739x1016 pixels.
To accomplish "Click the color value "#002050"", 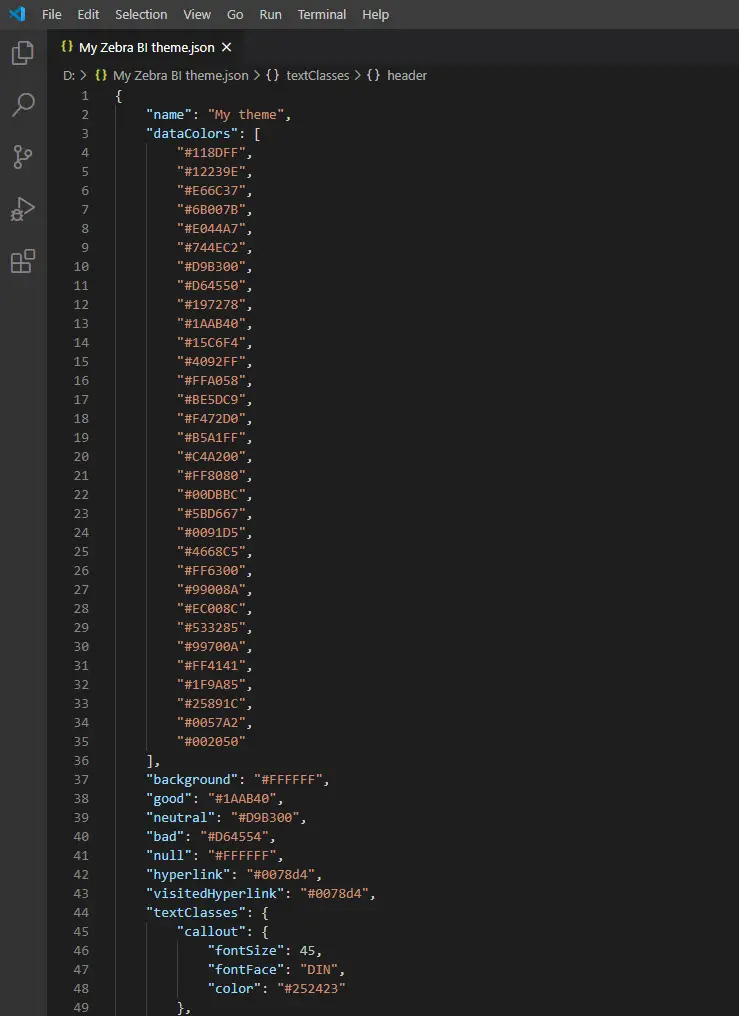I will tap(211, 742).
